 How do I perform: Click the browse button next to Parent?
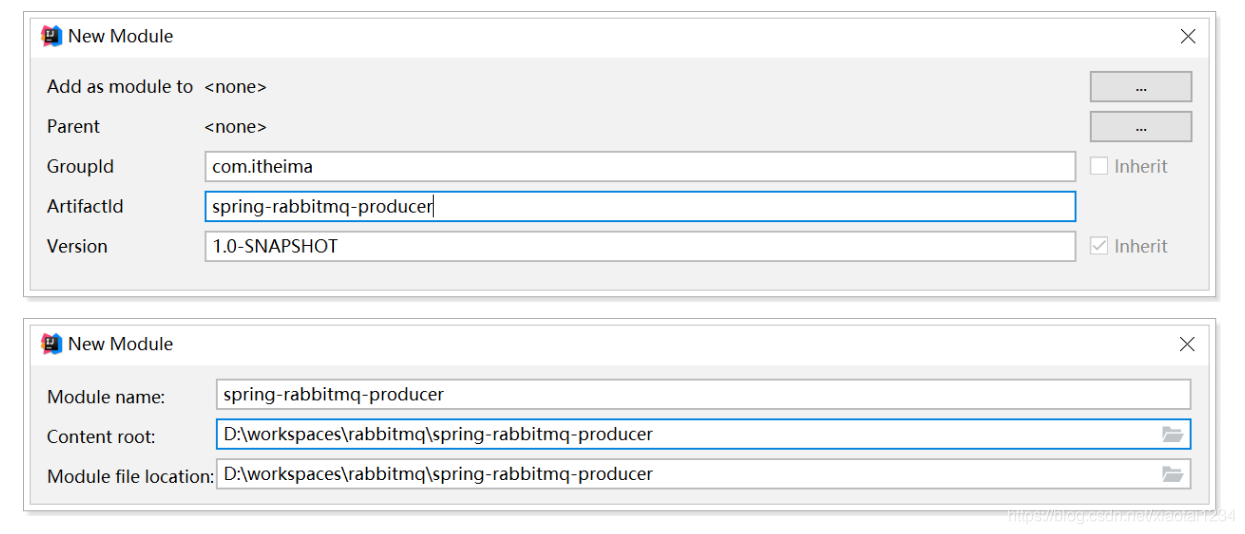tap(1140, 127)
